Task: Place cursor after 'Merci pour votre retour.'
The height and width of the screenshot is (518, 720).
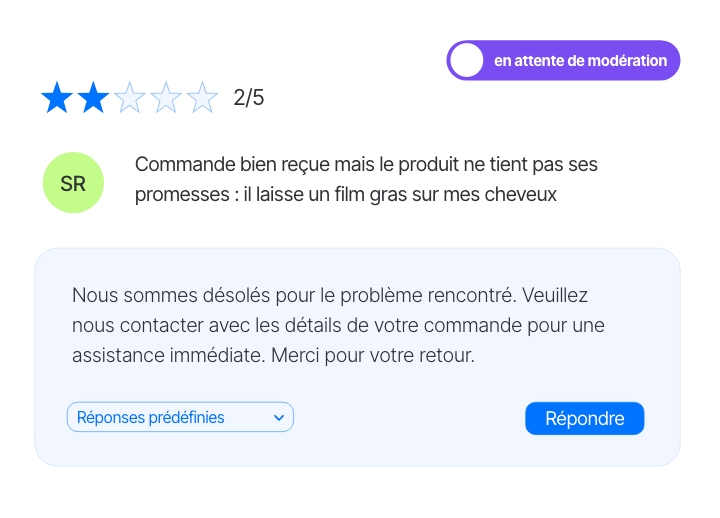Action: (x=474, y=355)
